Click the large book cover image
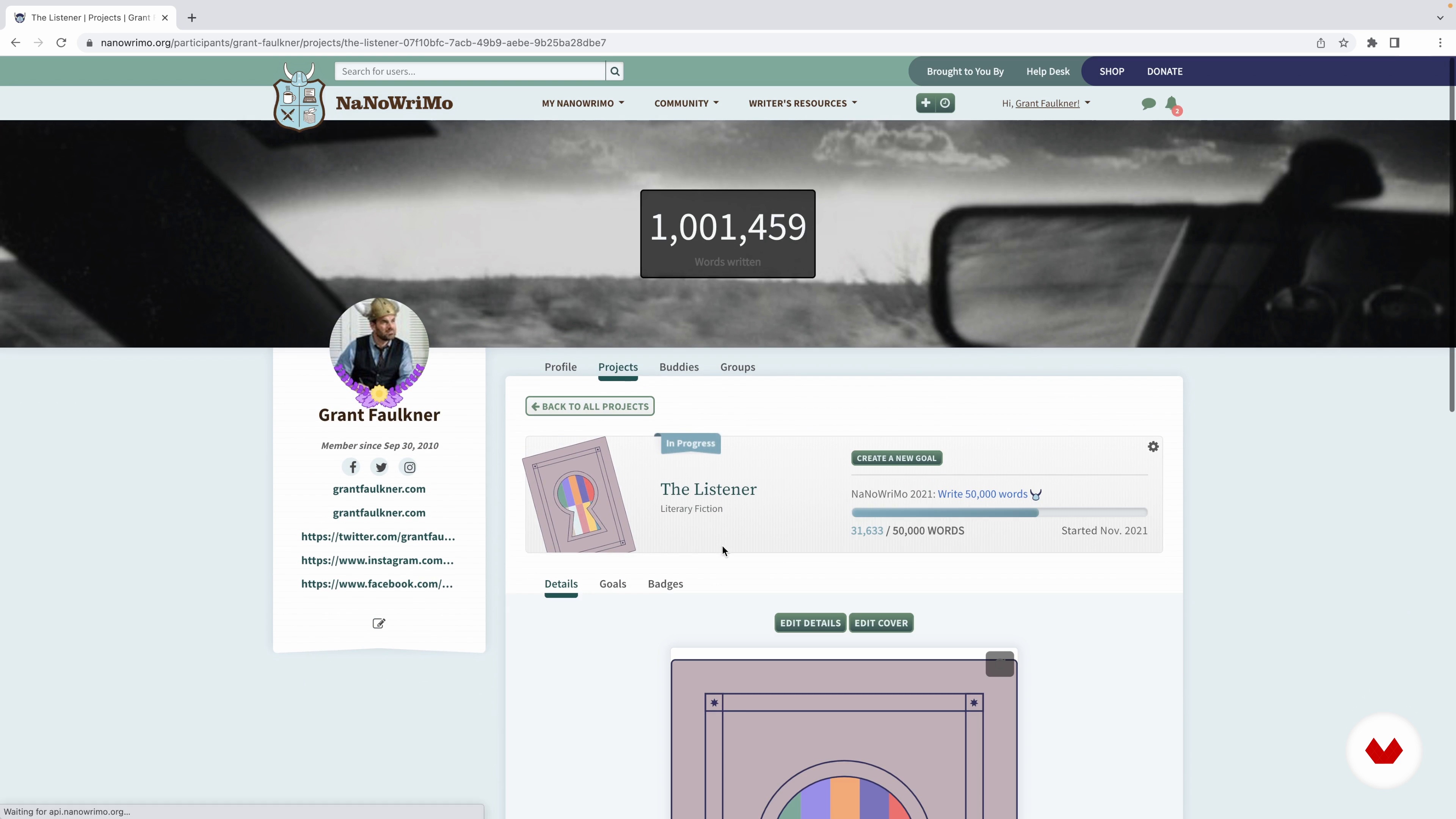 click(x=844, y=739)
